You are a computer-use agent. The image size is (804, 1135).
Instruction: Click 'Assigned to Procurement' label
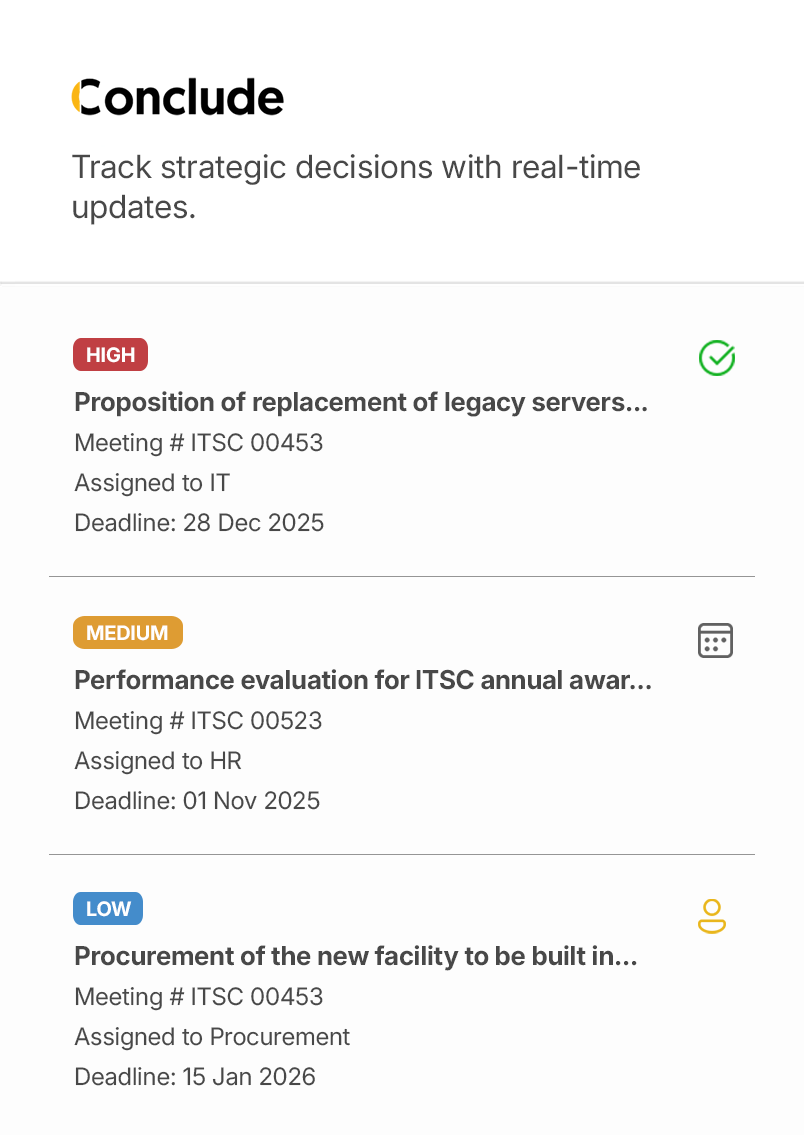coord(212,1037)
